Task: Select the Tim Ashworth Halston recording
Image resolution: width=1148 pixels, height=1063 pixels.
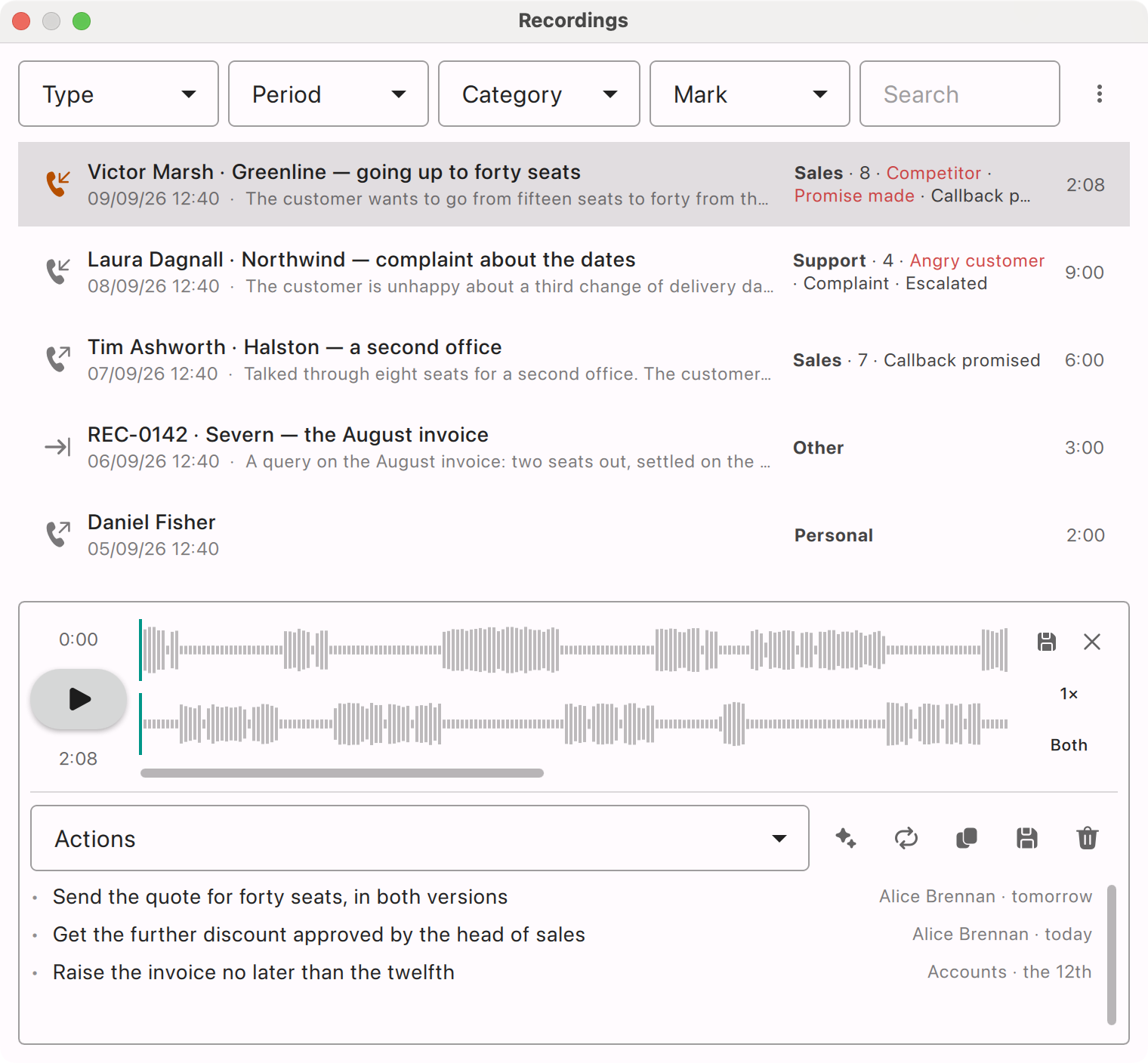Action: click(574, 359)
